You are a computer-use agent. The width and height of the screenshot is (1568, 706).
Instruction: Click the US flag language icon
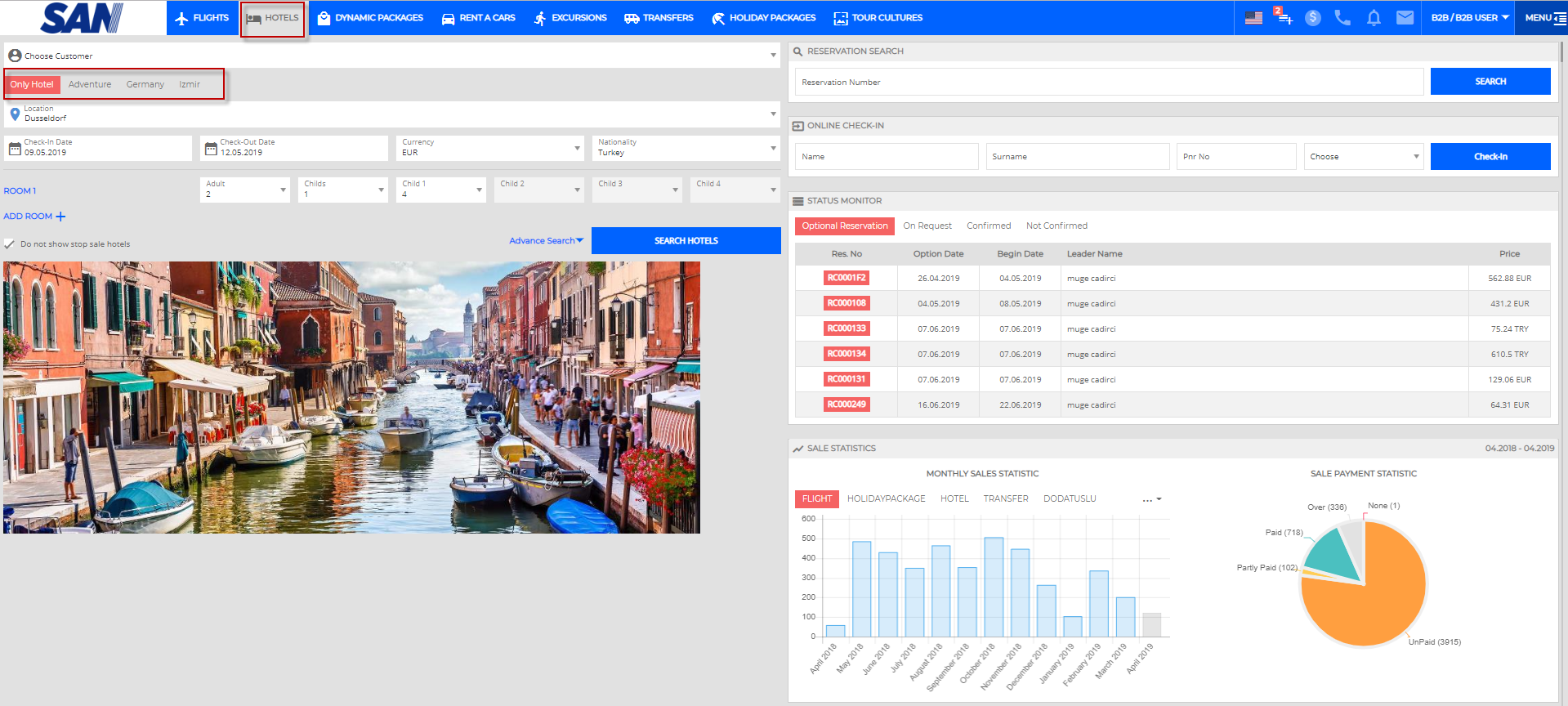click(1253, 17)
